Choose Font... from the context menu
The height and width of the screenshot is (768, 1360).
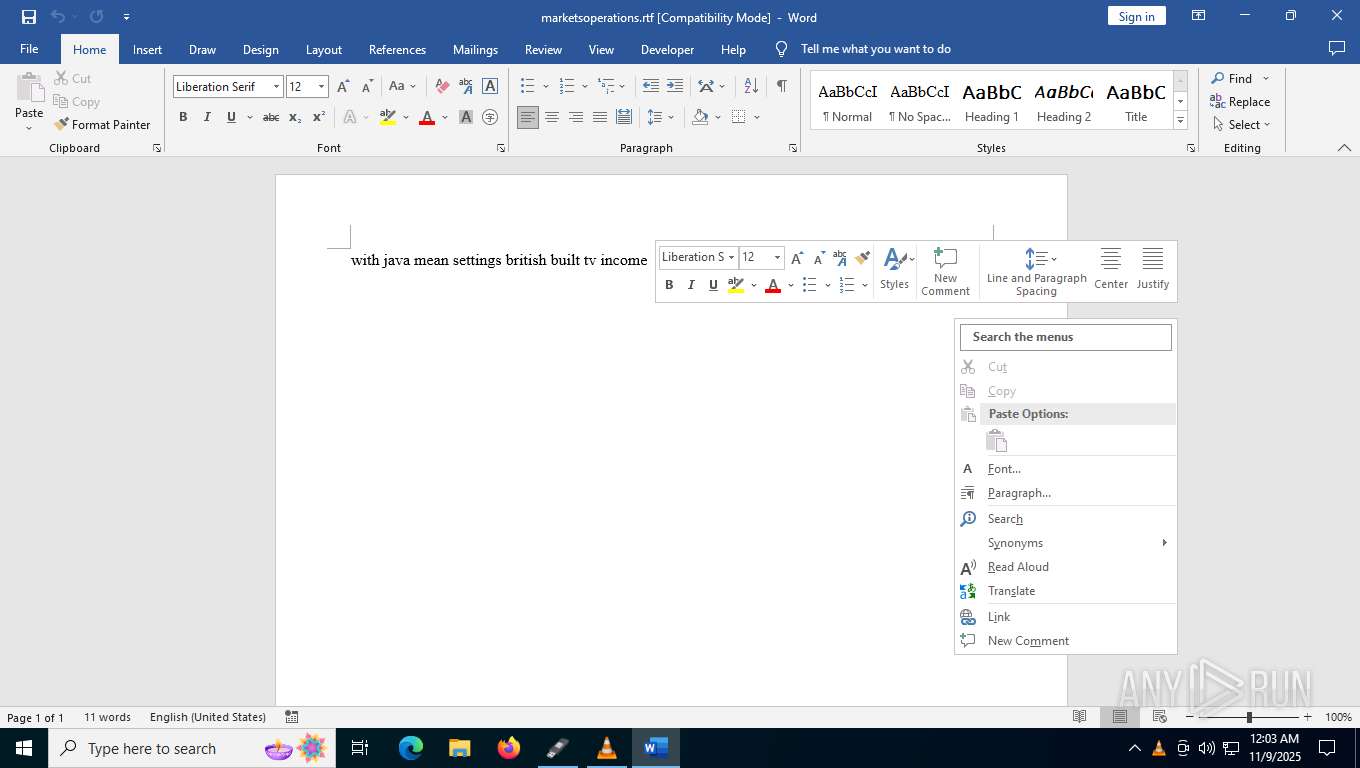pos(1066,469)
